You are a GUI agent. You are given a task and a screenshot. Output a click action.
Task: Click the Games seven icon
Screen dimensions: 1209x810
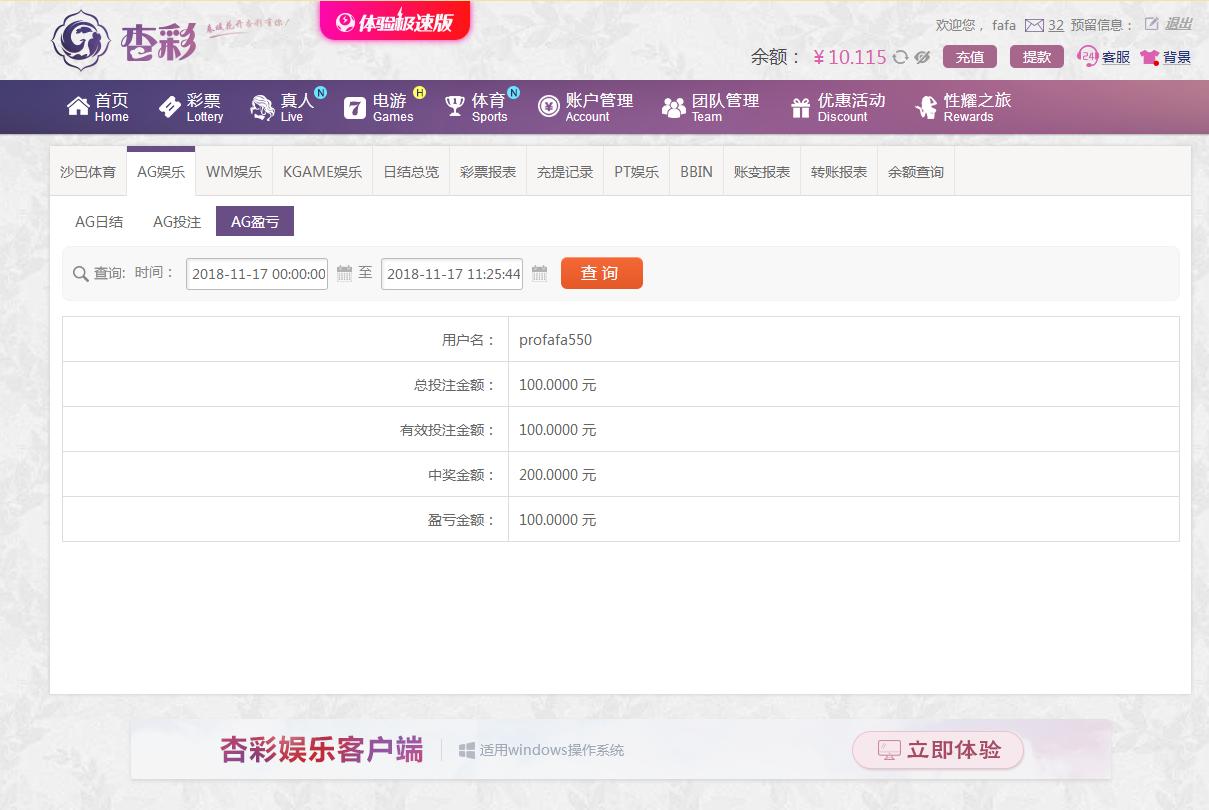click(x=355, y=108)
